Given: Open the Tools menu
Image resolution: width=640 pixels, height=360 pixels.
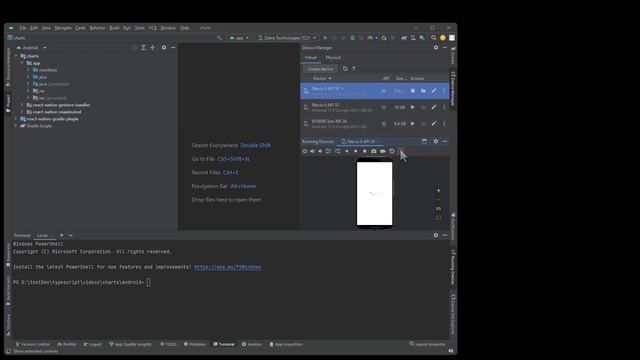Looking at the screenshot, I should pos(140,28).
